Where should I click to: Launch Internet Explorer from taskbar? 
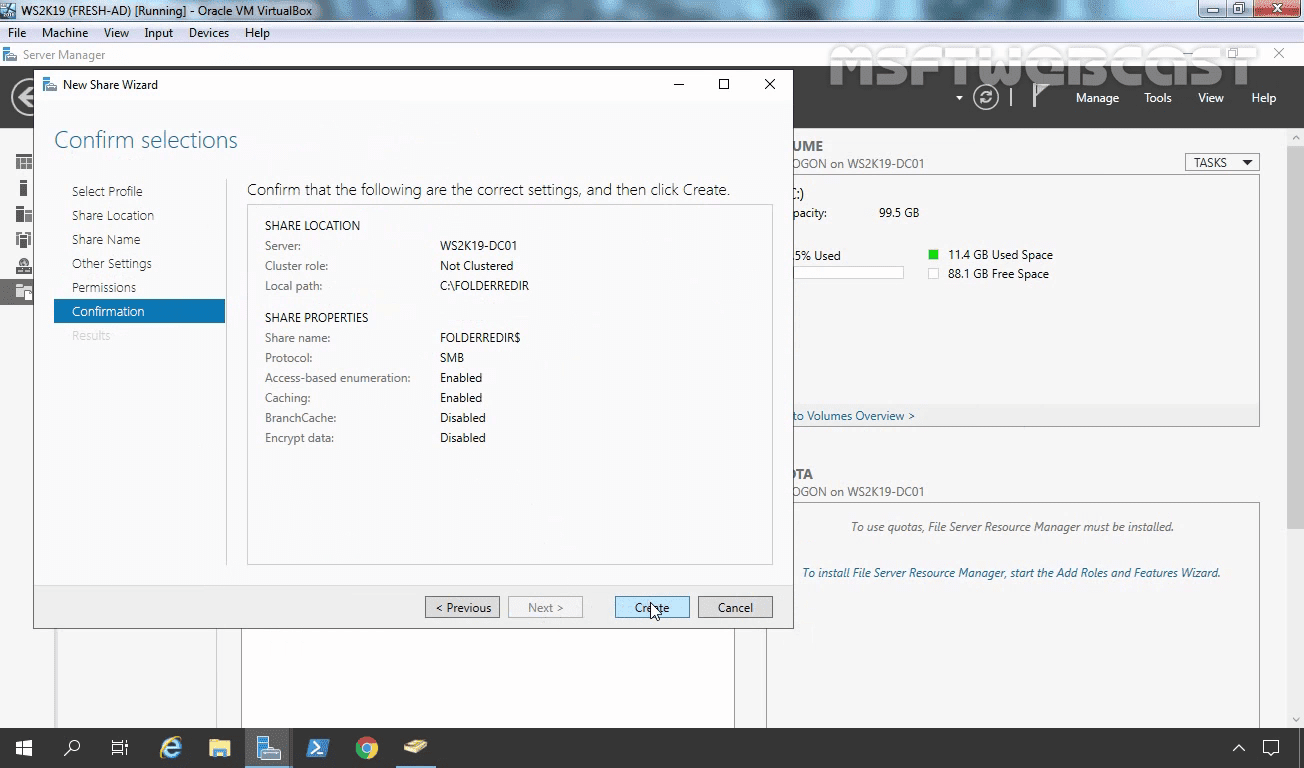point(172,747)
